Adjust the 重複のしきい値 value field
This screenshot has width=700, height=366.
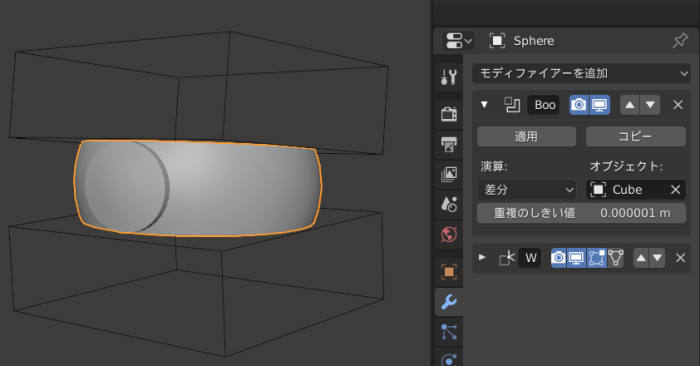click(581, 213)
